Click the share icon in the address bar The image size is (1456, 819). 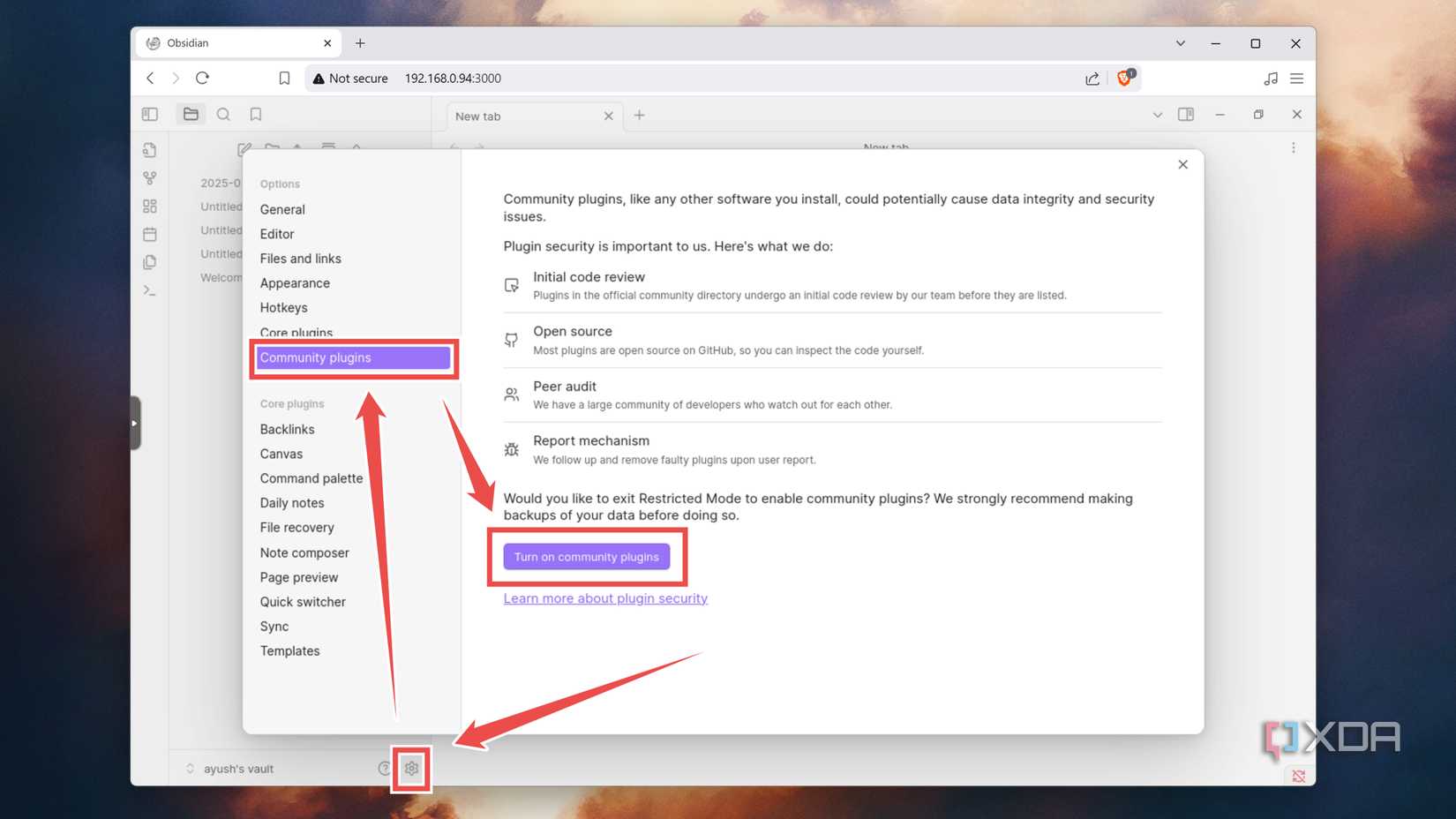(1092, 79)
